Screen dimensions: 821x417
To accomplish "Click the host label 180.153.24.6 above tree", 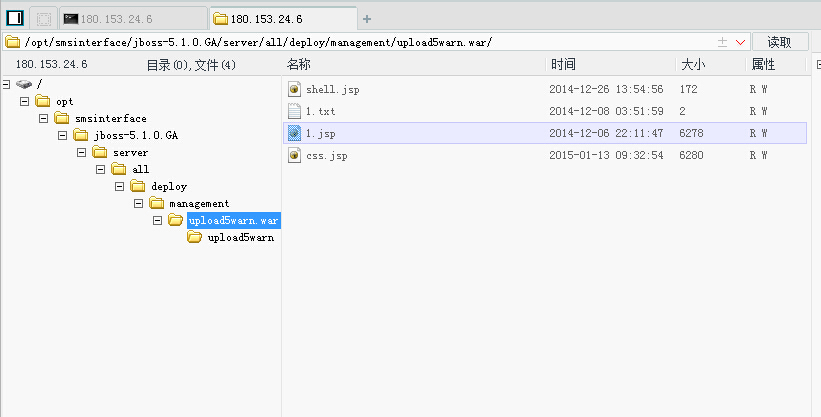I will pos(51,64).
